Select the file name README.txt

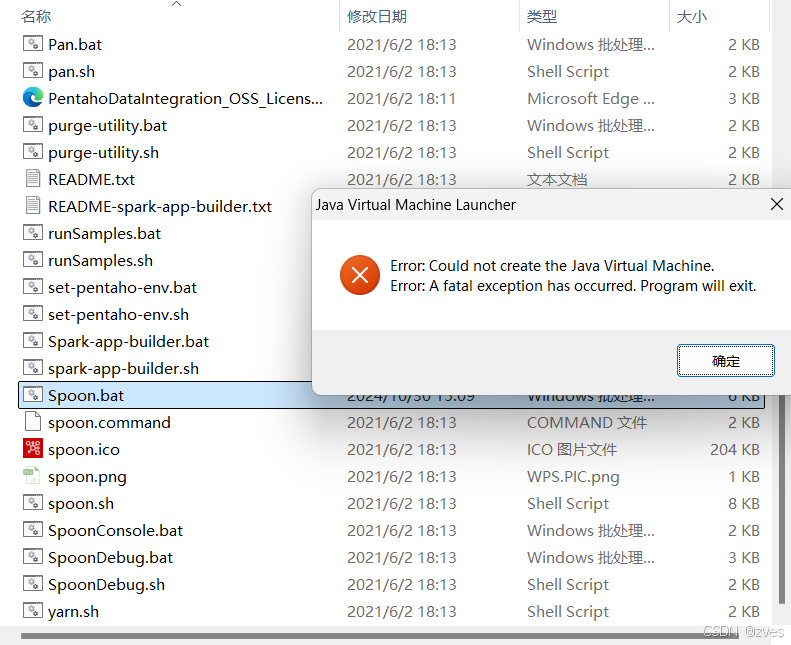[91, 180]
